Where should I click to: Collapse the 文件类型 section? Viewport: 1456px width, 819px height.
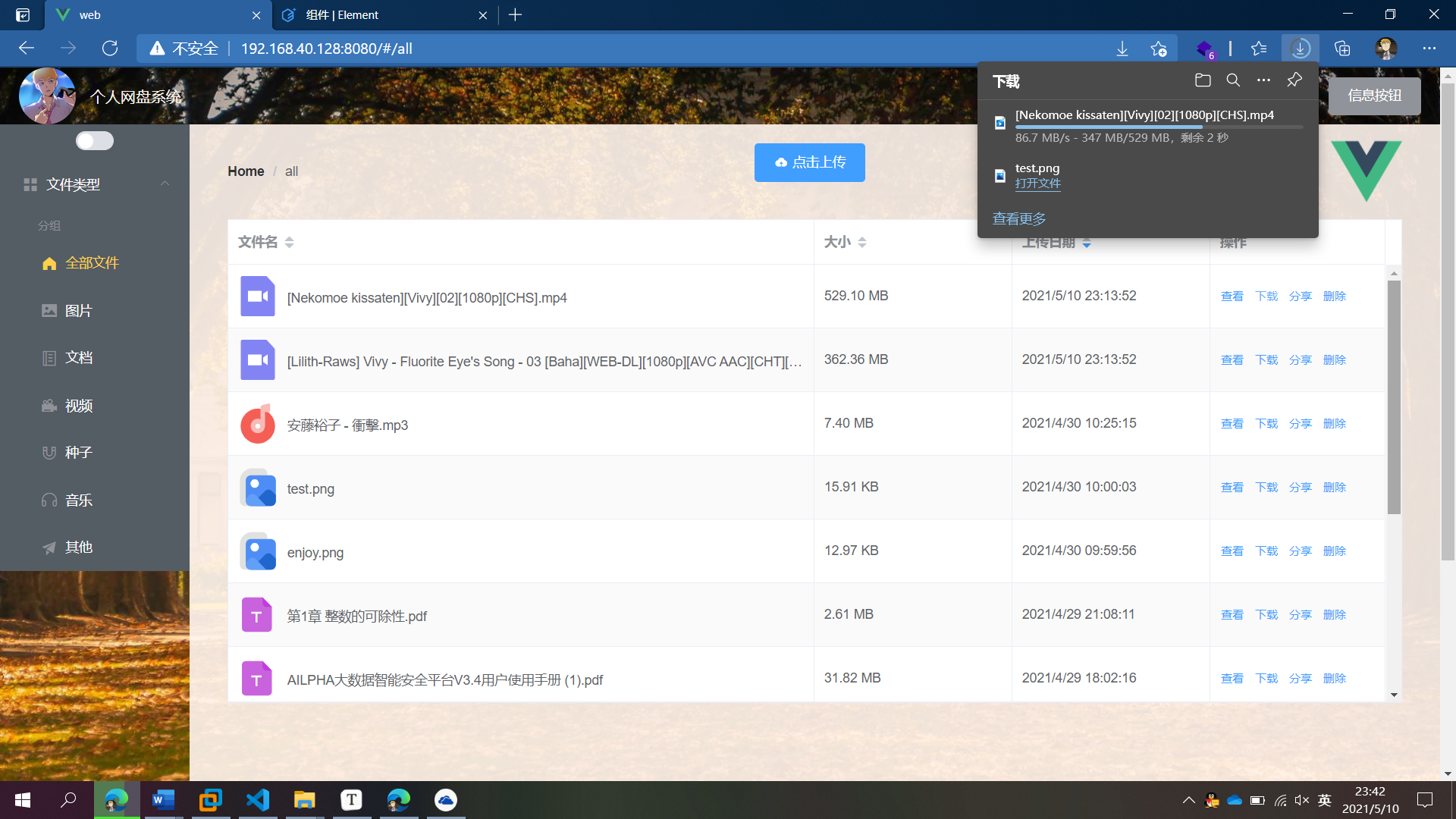tap(165, 184)
